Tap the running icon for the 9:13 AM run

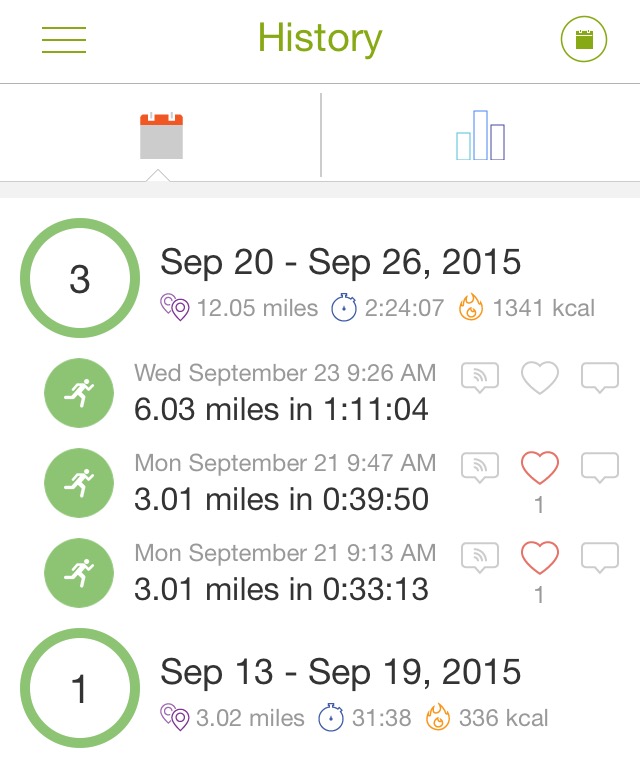[78, 572]
